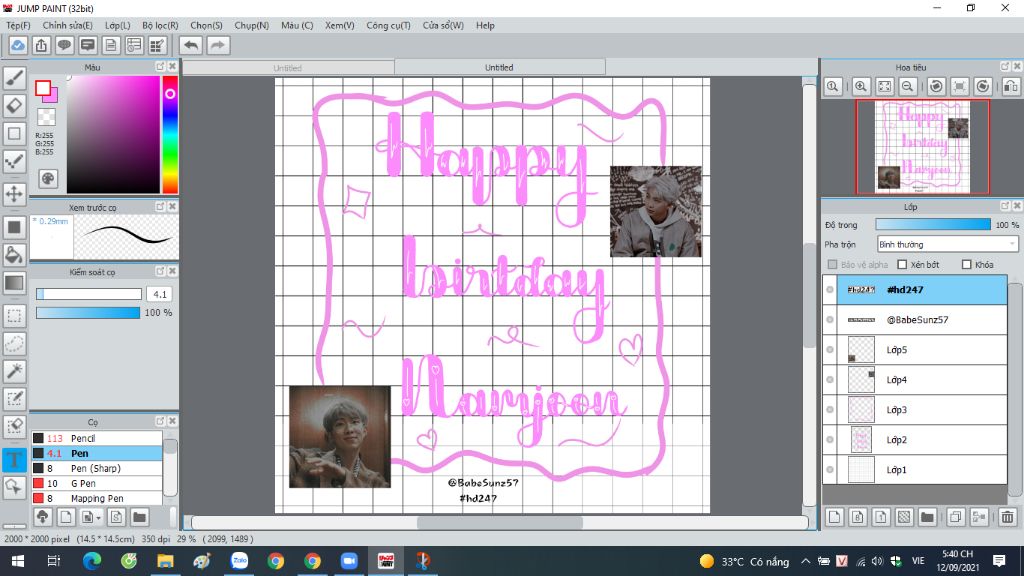Select the Operation object tool
The width and height of the screenshot is (1024, 576).
14,487
